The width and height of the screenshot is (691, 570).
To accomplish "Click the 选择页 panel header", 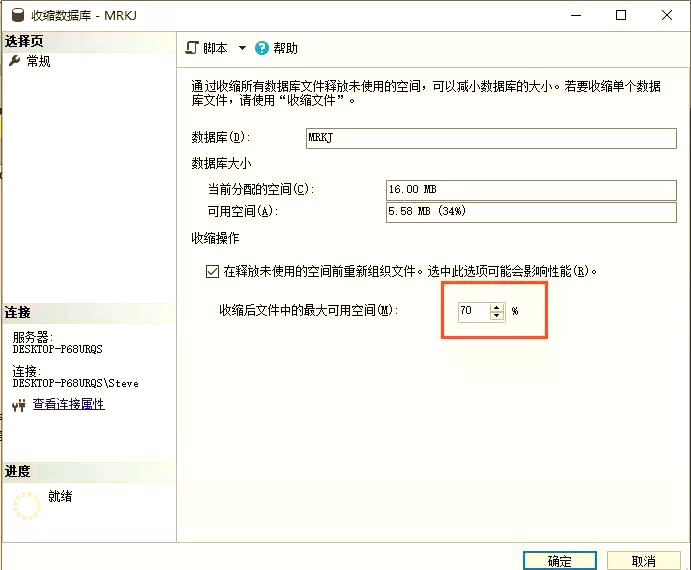I will tap(89, 41).
